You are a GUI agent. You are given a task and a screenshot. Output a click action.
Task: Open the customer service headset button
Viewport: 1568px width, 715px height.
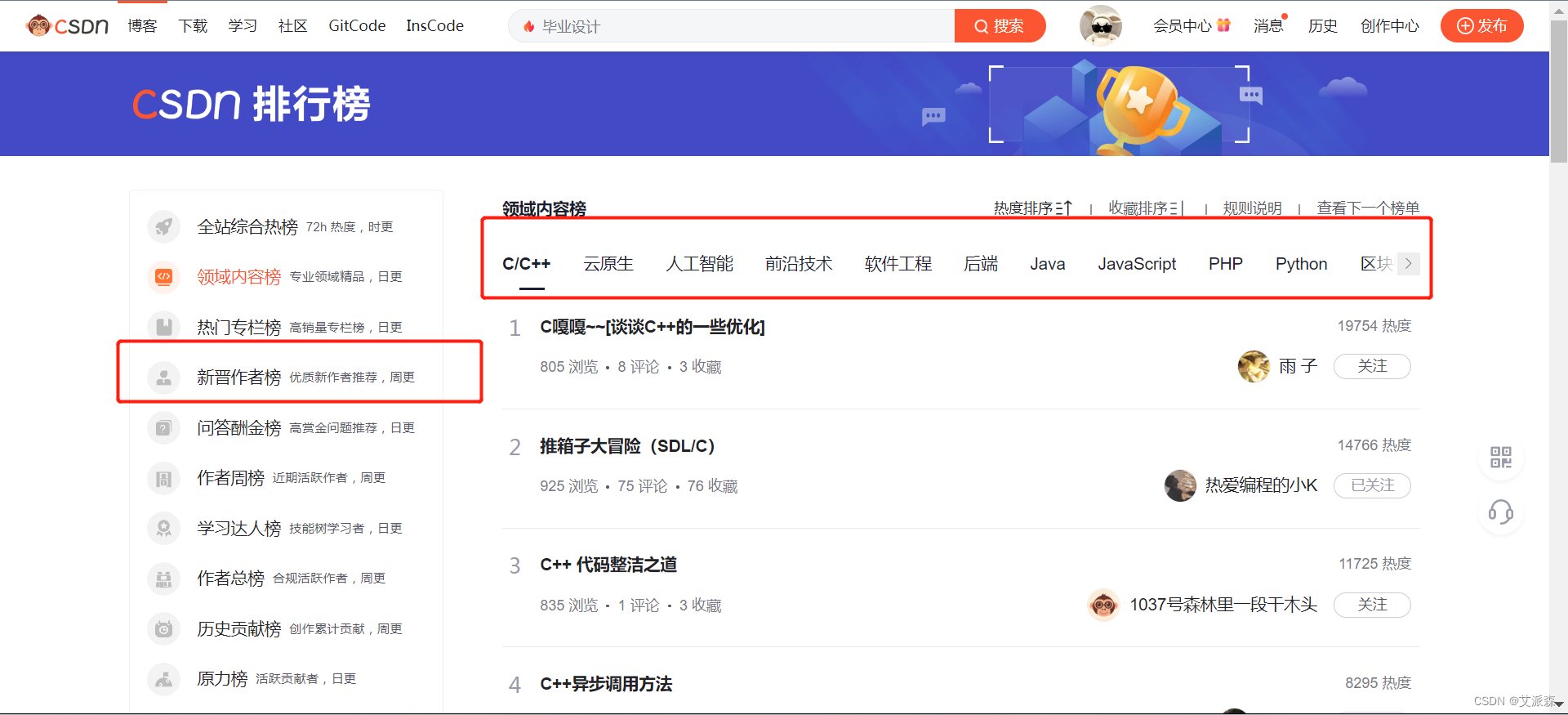pos(1501,513)
